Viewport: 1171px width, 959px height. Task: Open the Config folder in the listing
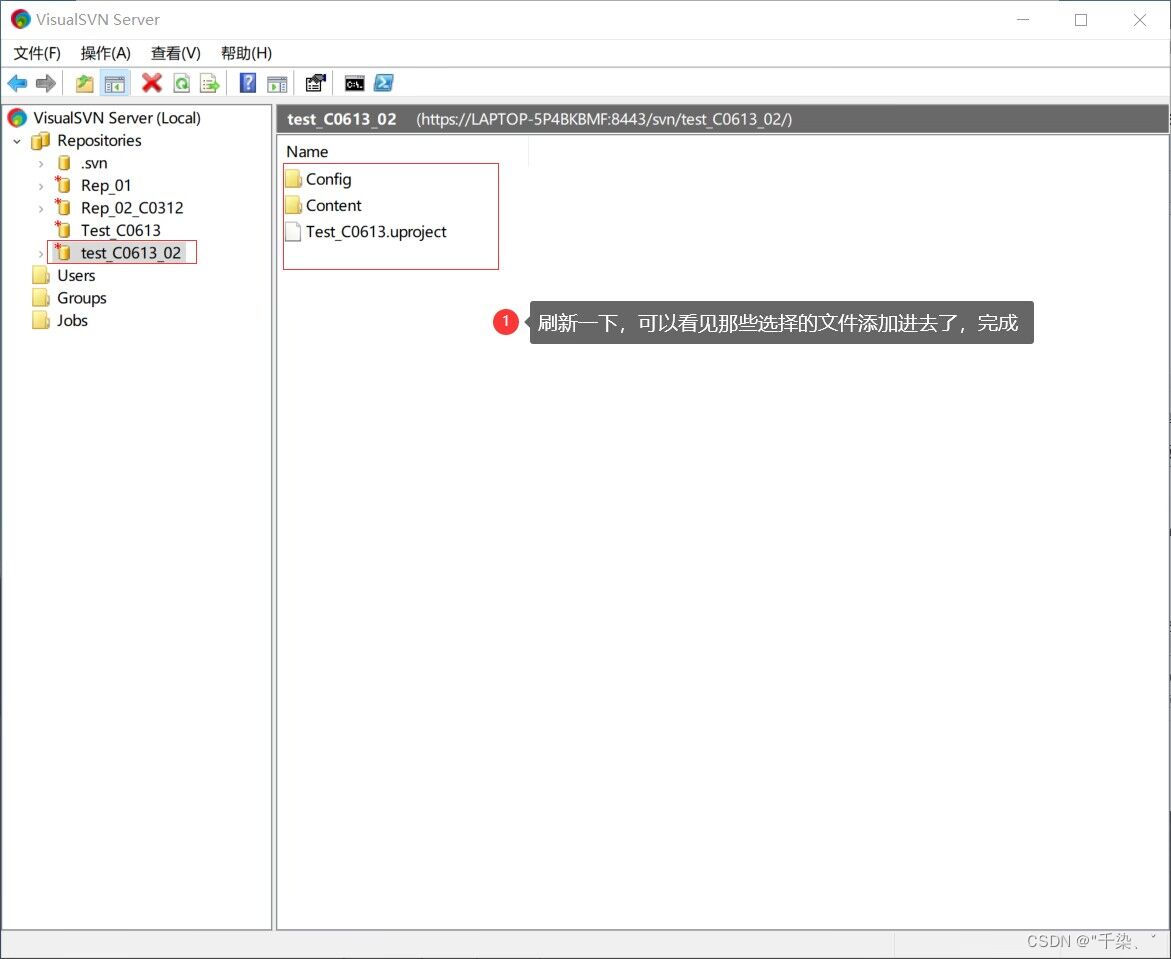coord(328,179)
